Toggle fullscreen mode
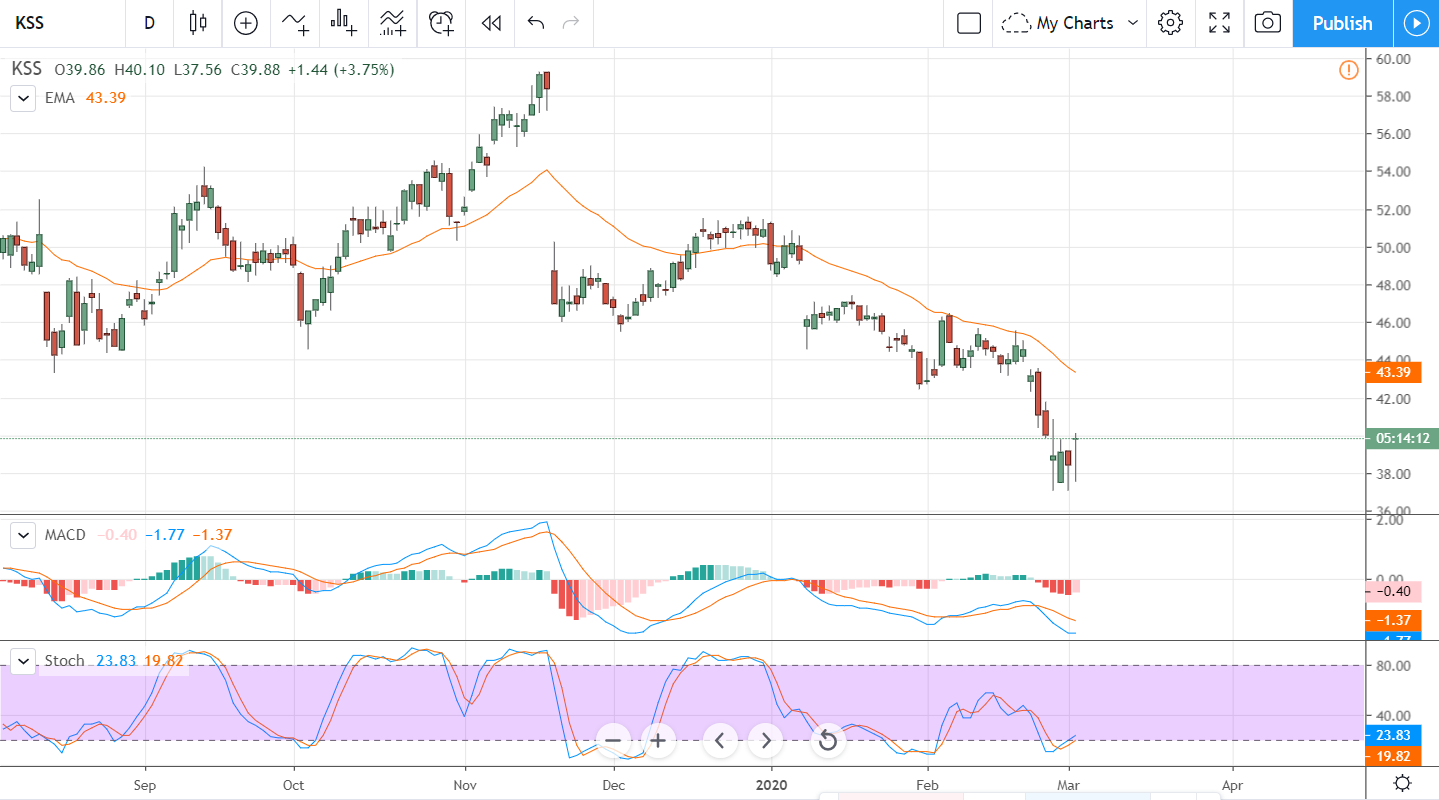Viewport: 1439px width, 800px height. point(1219,23)
